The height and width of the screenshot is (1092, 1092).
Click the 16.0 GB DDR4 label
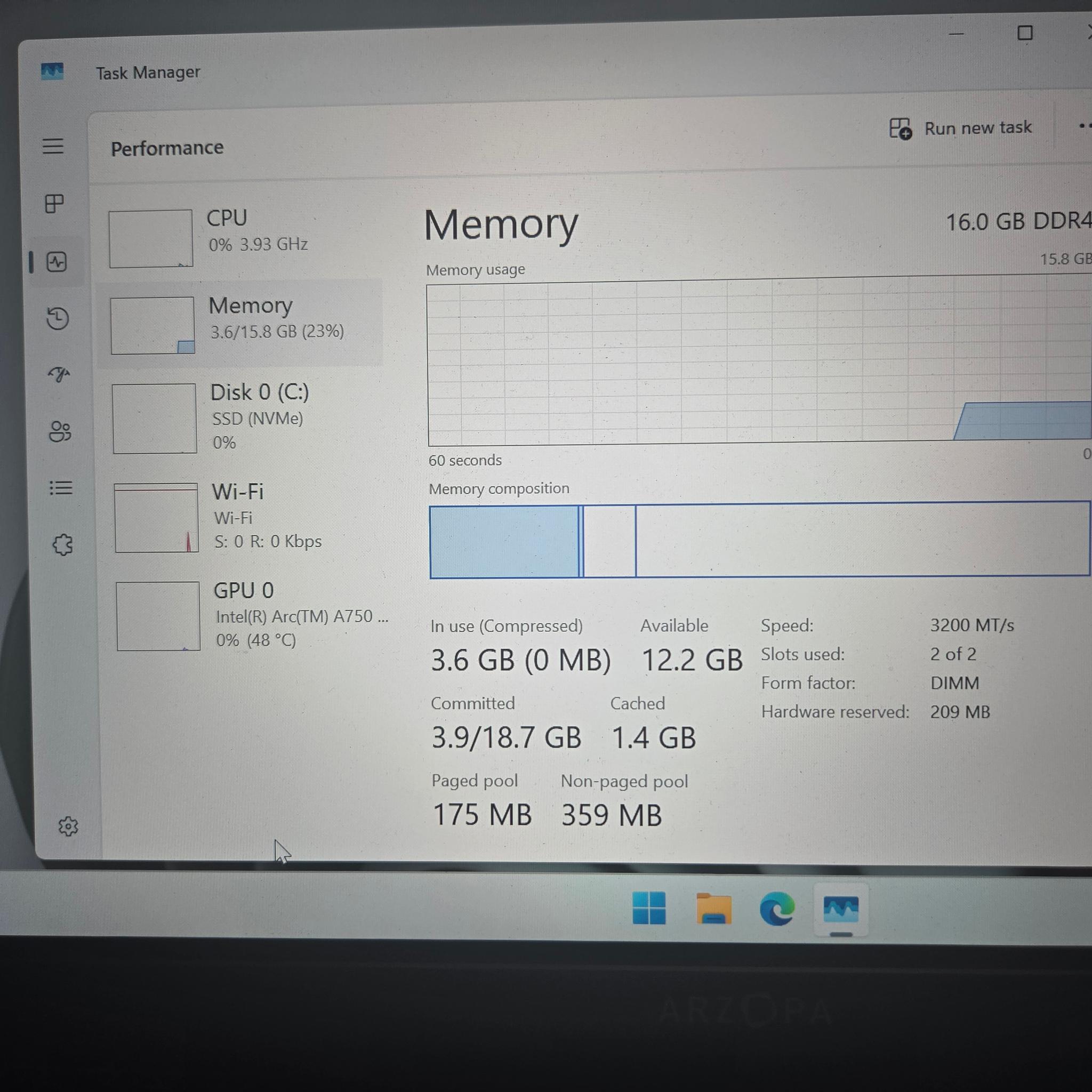coord(1018,221)
